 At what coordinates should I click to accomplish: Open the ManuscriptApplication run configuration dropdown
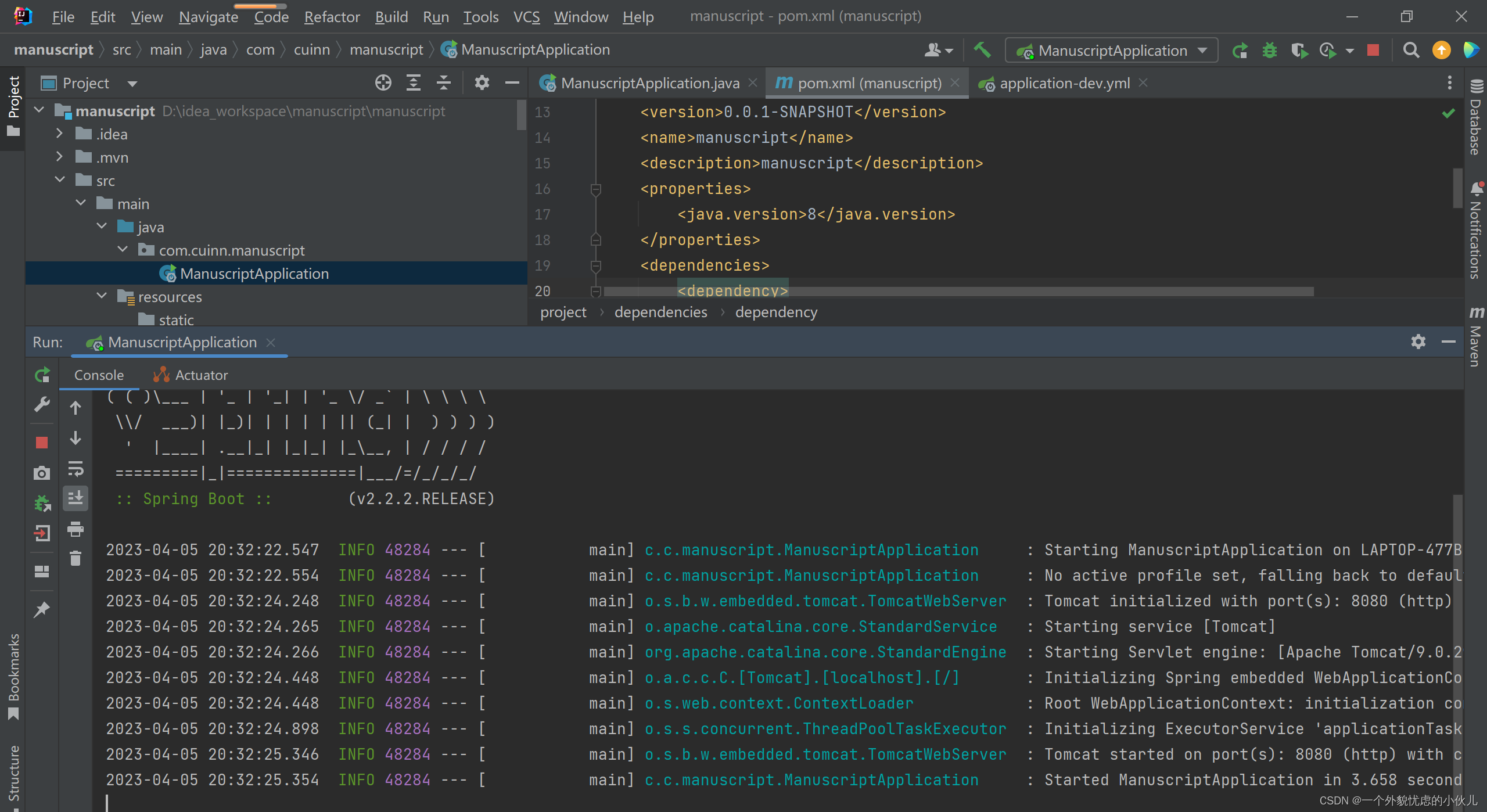[x=1112, y=51]
